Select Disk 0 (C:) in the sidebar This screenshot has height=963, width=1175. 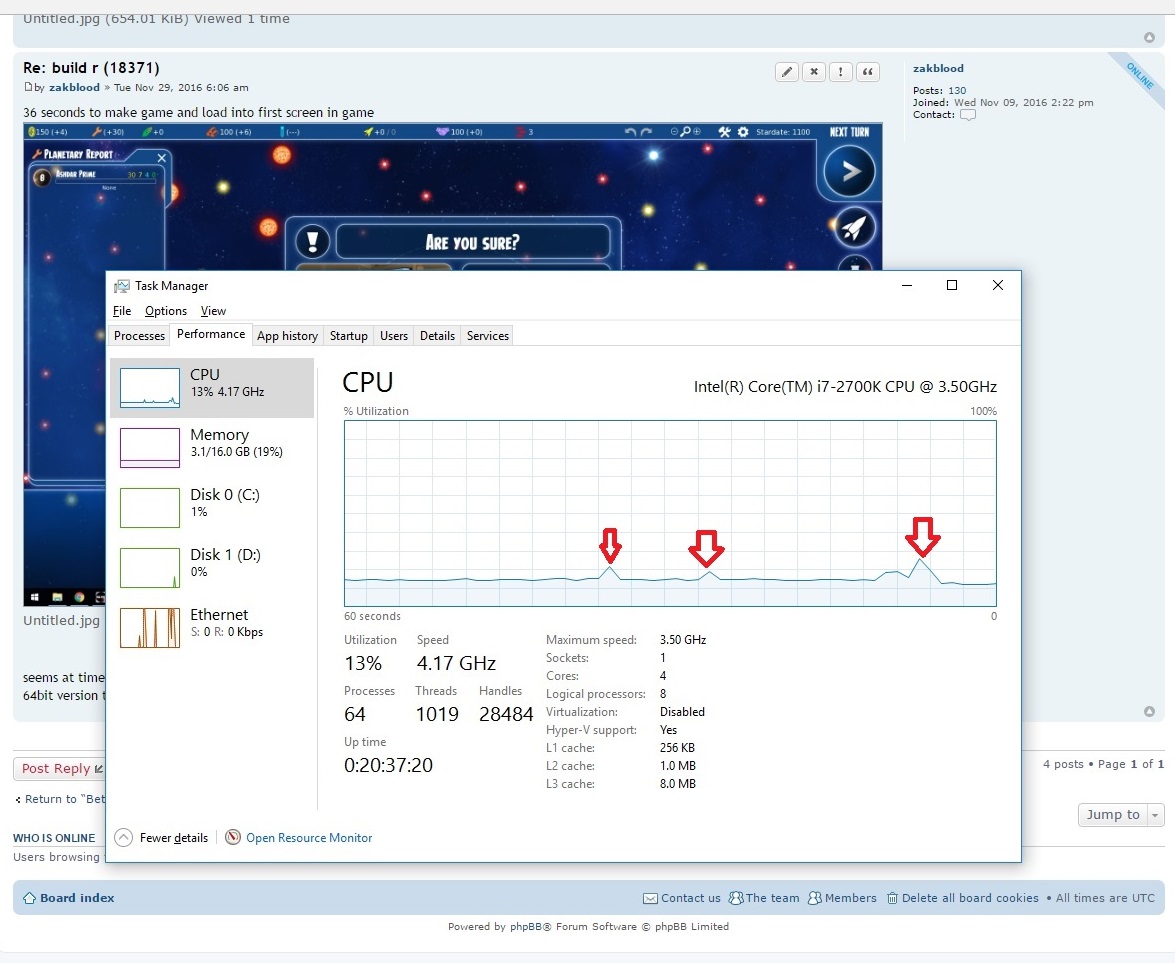212,507
